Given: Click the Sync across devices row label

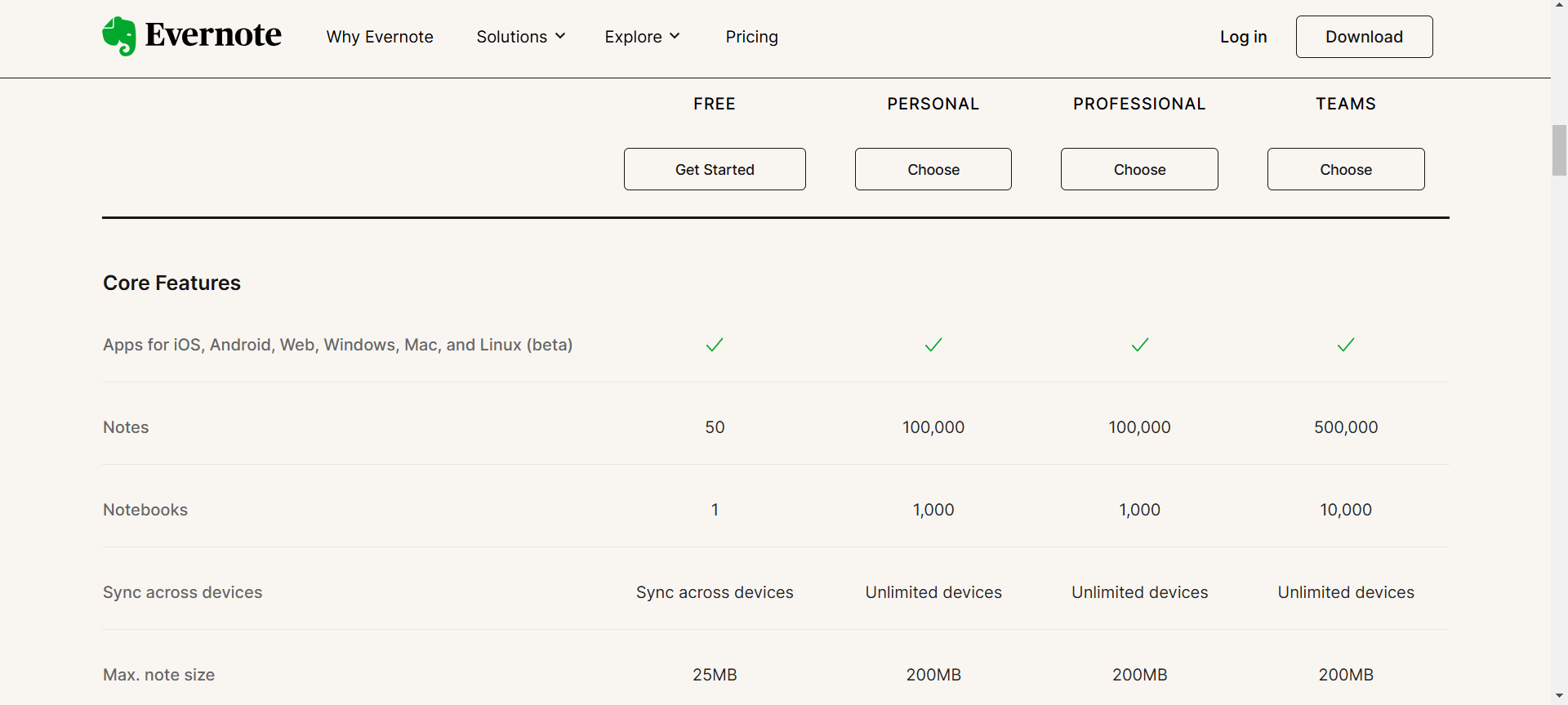Looking at the screenshot, I should coord(182,592).
